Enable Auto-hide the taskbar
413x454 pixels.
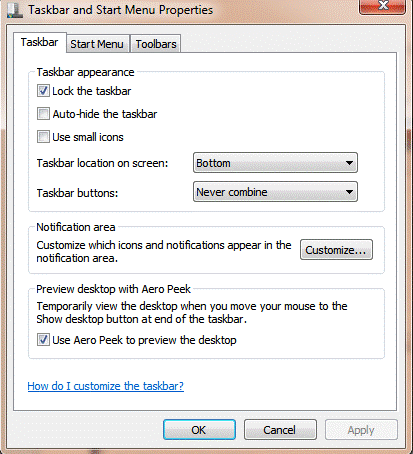(x=43, y=114)
